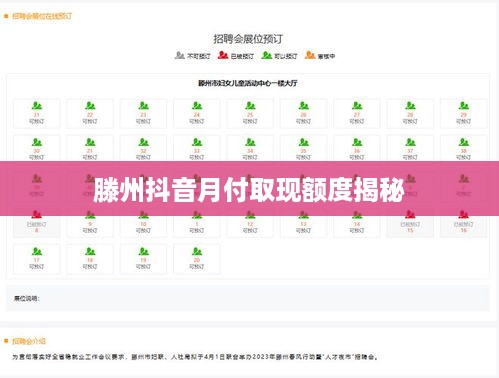The image size is (499, 378).
Task: Click the orange 审核中 legend icon
Action: tap(310, 55)
